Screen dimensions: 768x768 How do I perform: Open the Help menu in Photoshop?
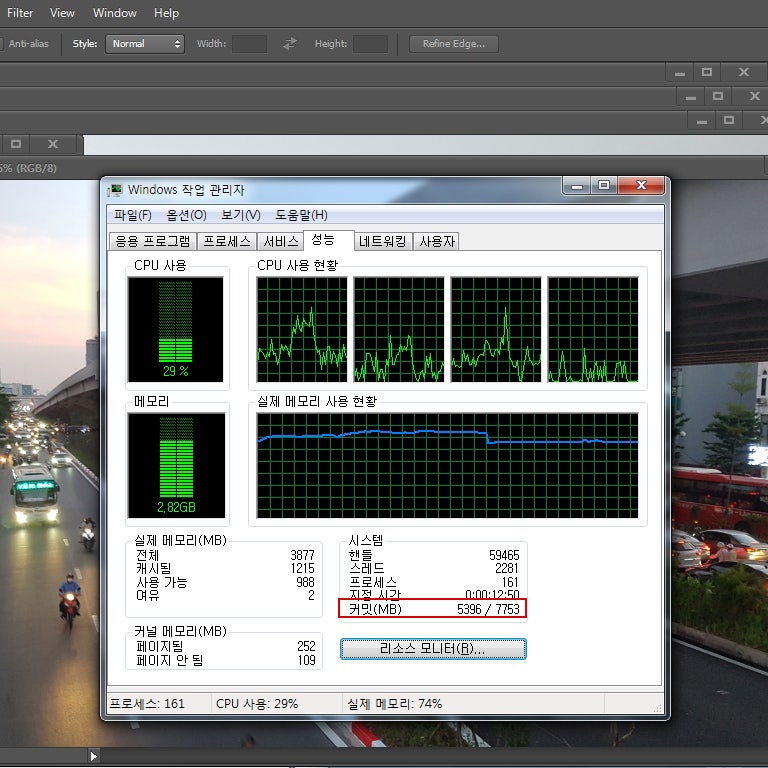166,13
